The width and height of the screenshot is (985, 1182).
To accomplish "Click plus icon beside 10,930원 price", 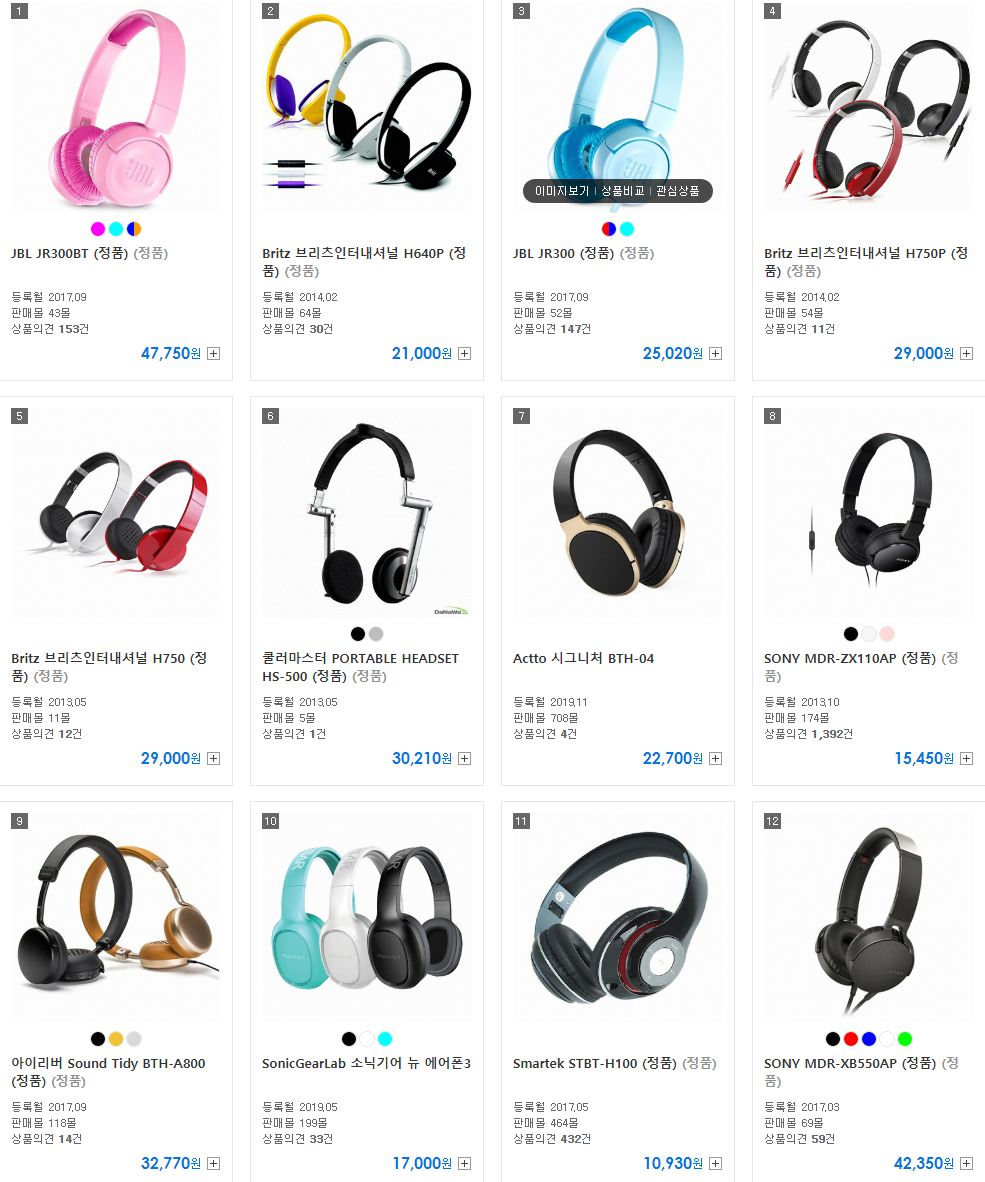I will [716, 1164].
